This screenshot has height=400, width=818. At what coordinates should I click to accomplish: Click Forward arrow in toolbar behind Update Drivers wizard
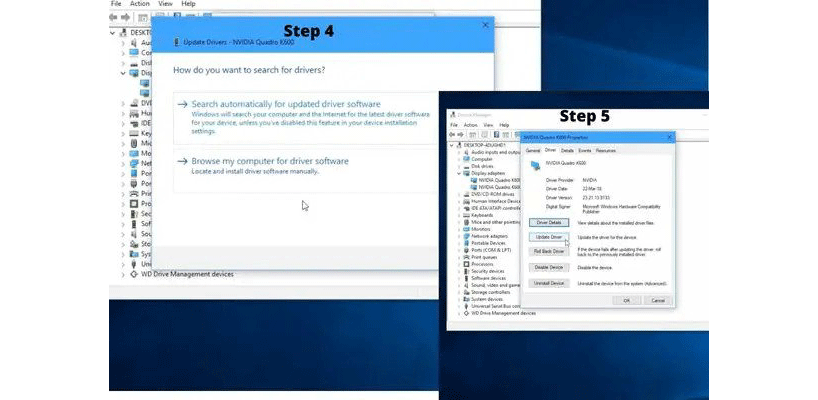point(125,17)
